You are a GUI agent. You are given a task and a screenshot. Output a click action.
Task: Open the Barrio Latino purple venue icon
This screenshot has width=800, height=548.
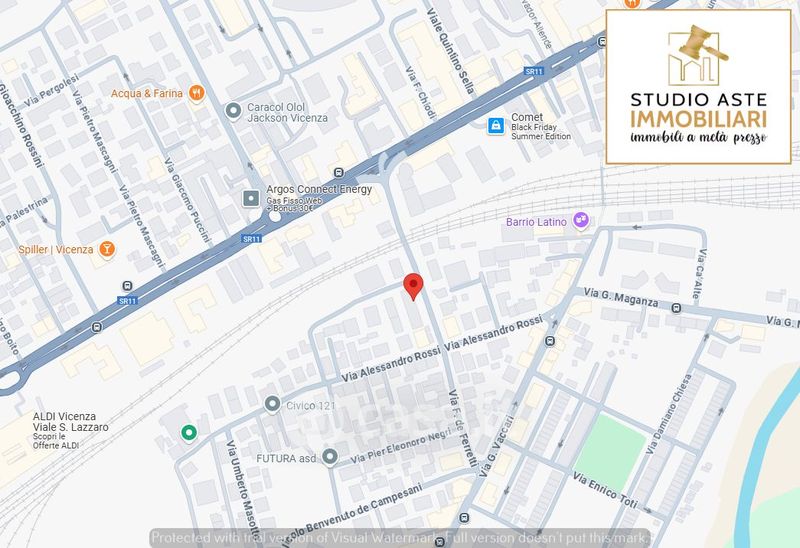point(581,221)
